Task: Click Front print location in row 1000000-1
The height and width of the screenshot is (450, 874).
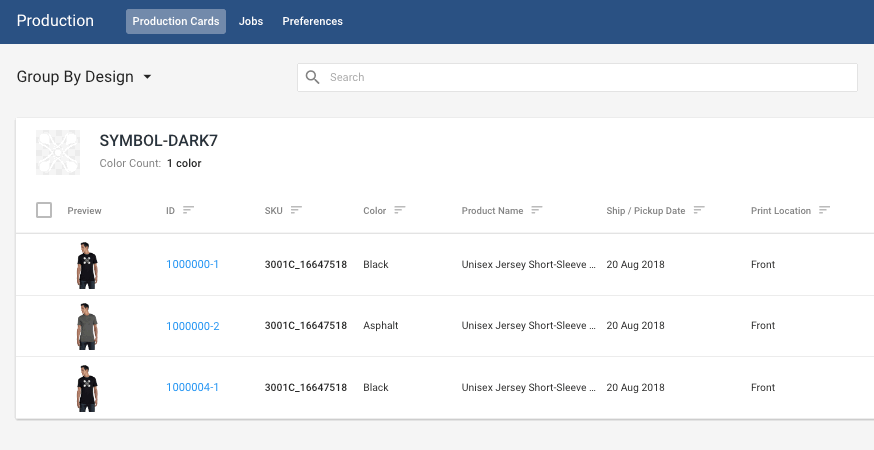Action: (763, 264)
